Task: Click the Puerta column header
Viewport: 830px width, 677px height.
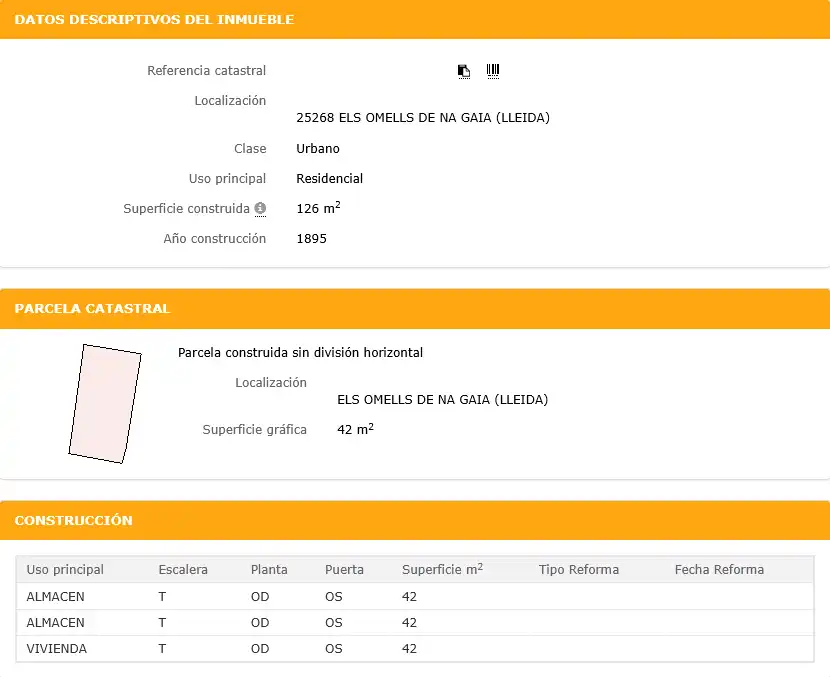Action: click(x=344, y=570)
